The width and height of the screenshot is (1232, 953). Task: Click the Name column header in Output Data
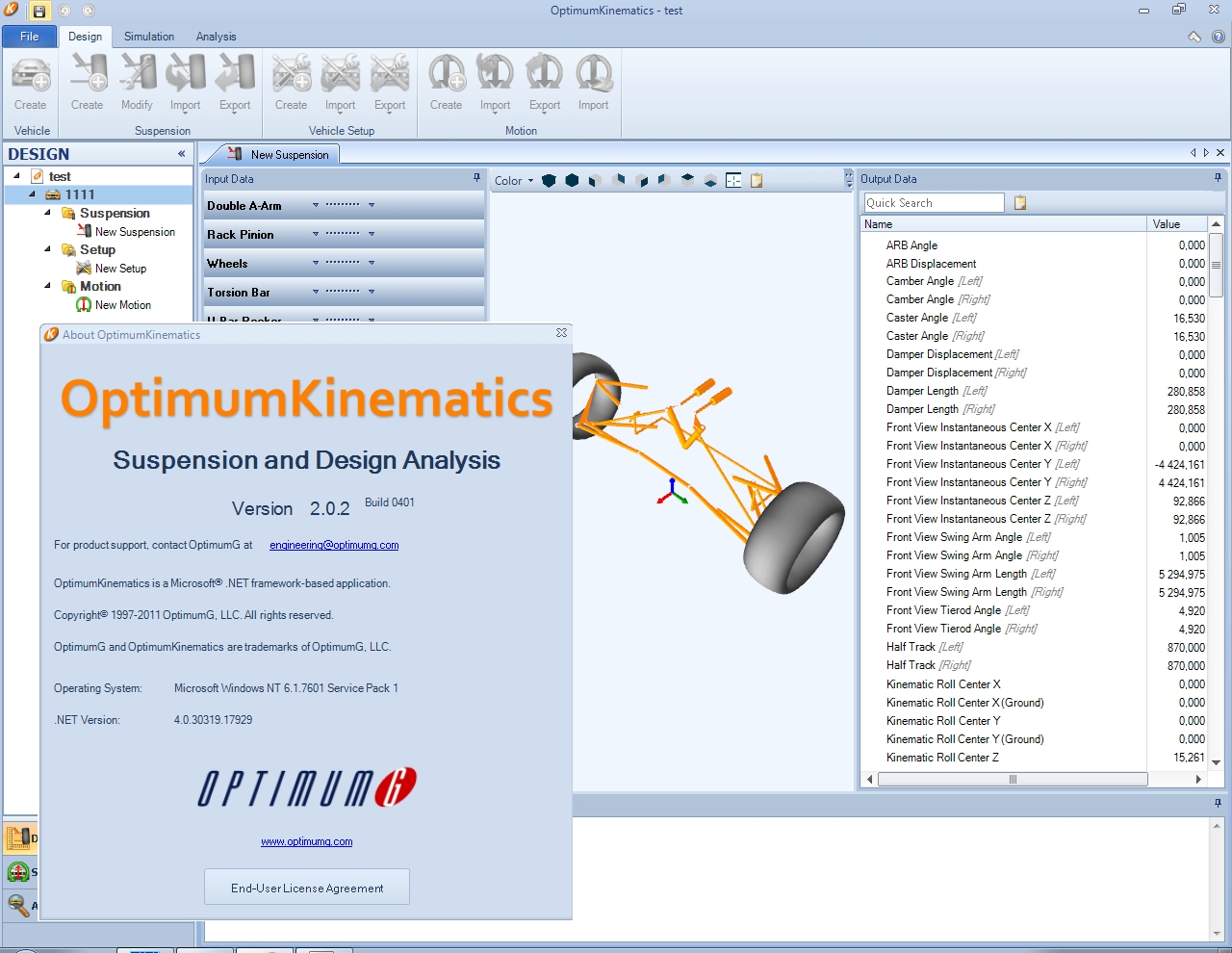(x=1004, y=224)
